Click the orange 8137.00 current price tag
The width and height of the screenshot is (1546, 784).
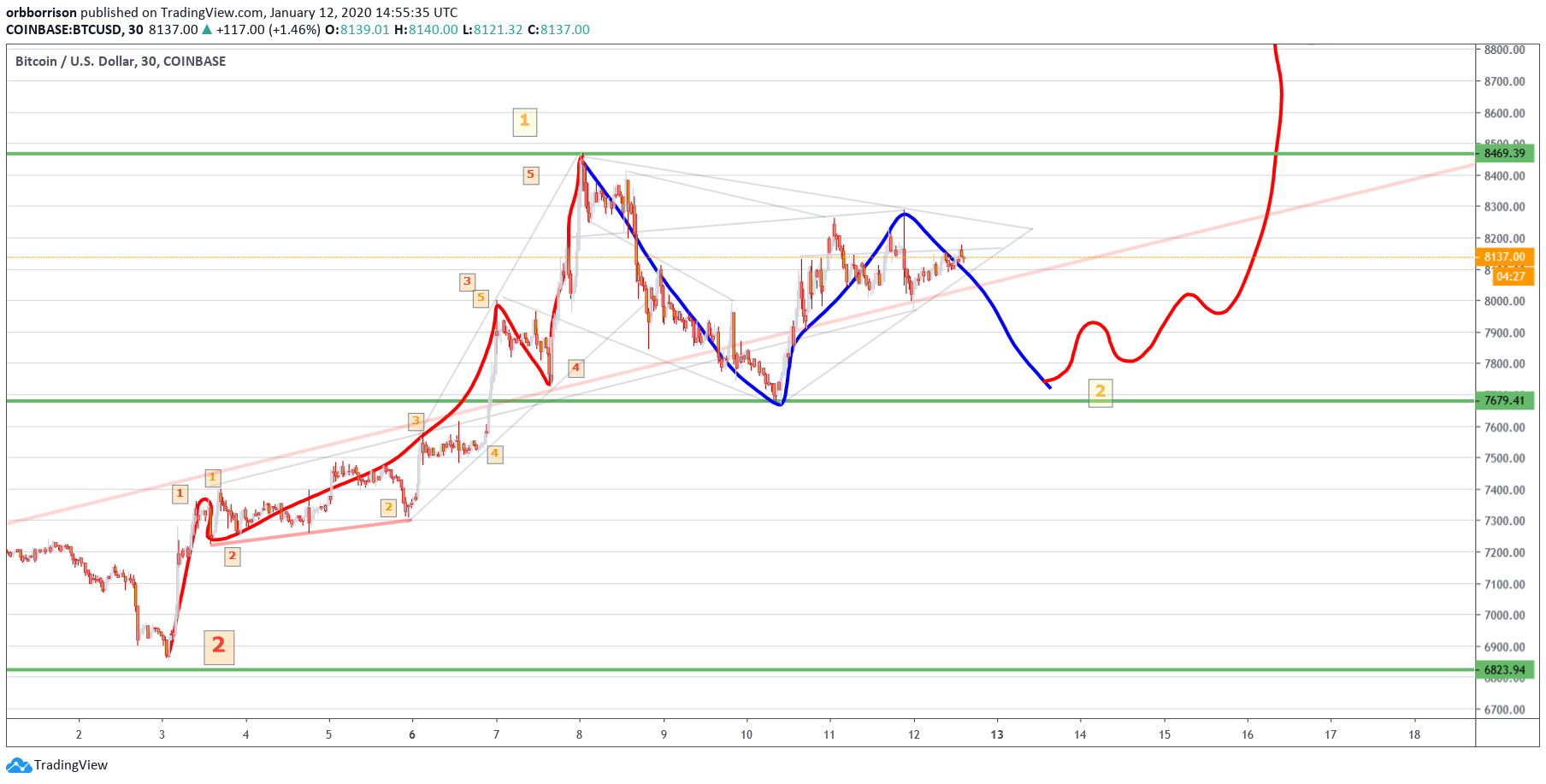(1505, 257)
